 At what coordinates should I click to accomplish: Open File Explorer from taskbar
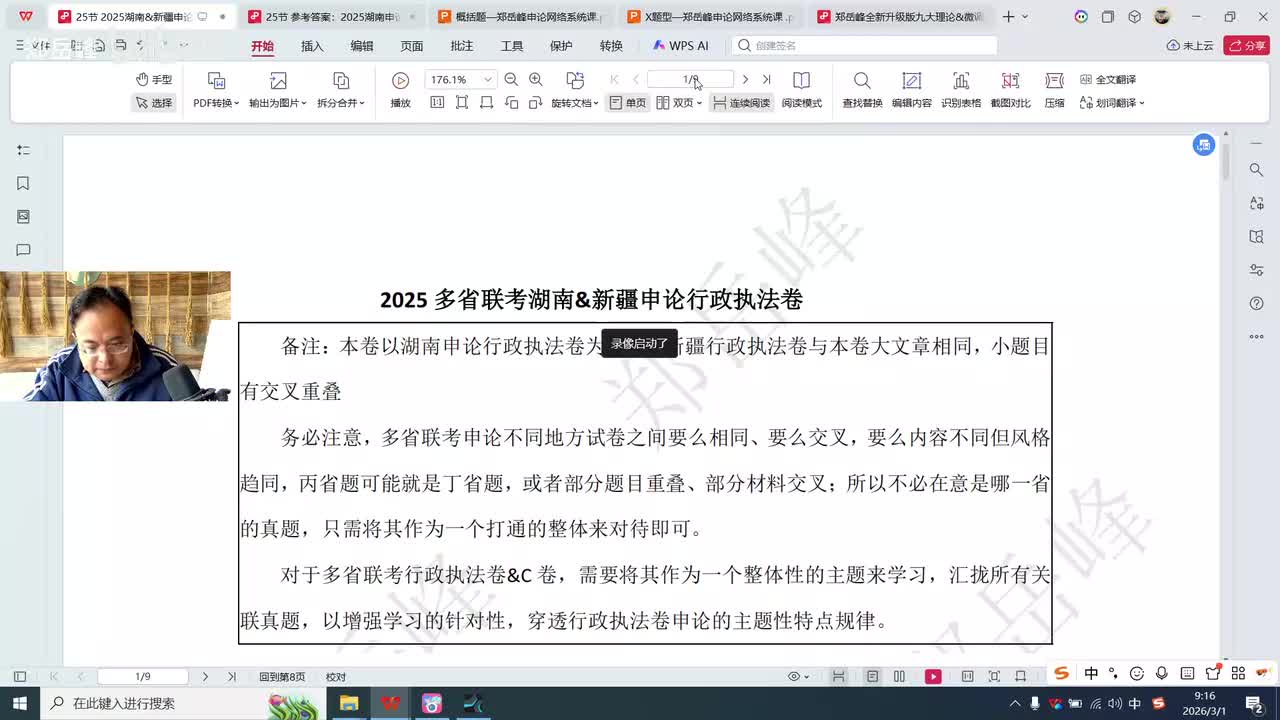[348, 704]
